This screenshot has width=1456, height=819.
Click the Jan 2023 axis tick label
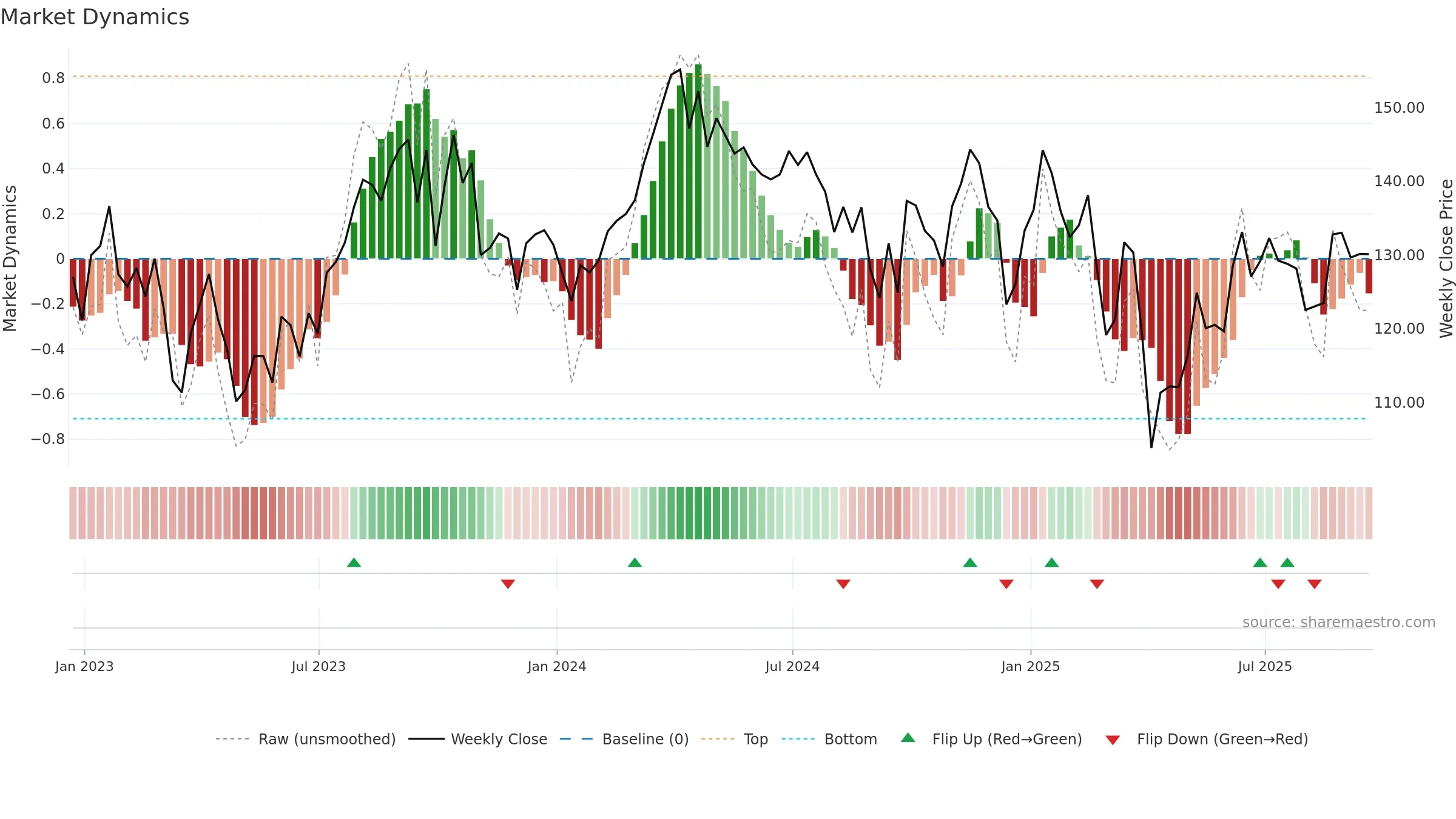click(84, 666)
